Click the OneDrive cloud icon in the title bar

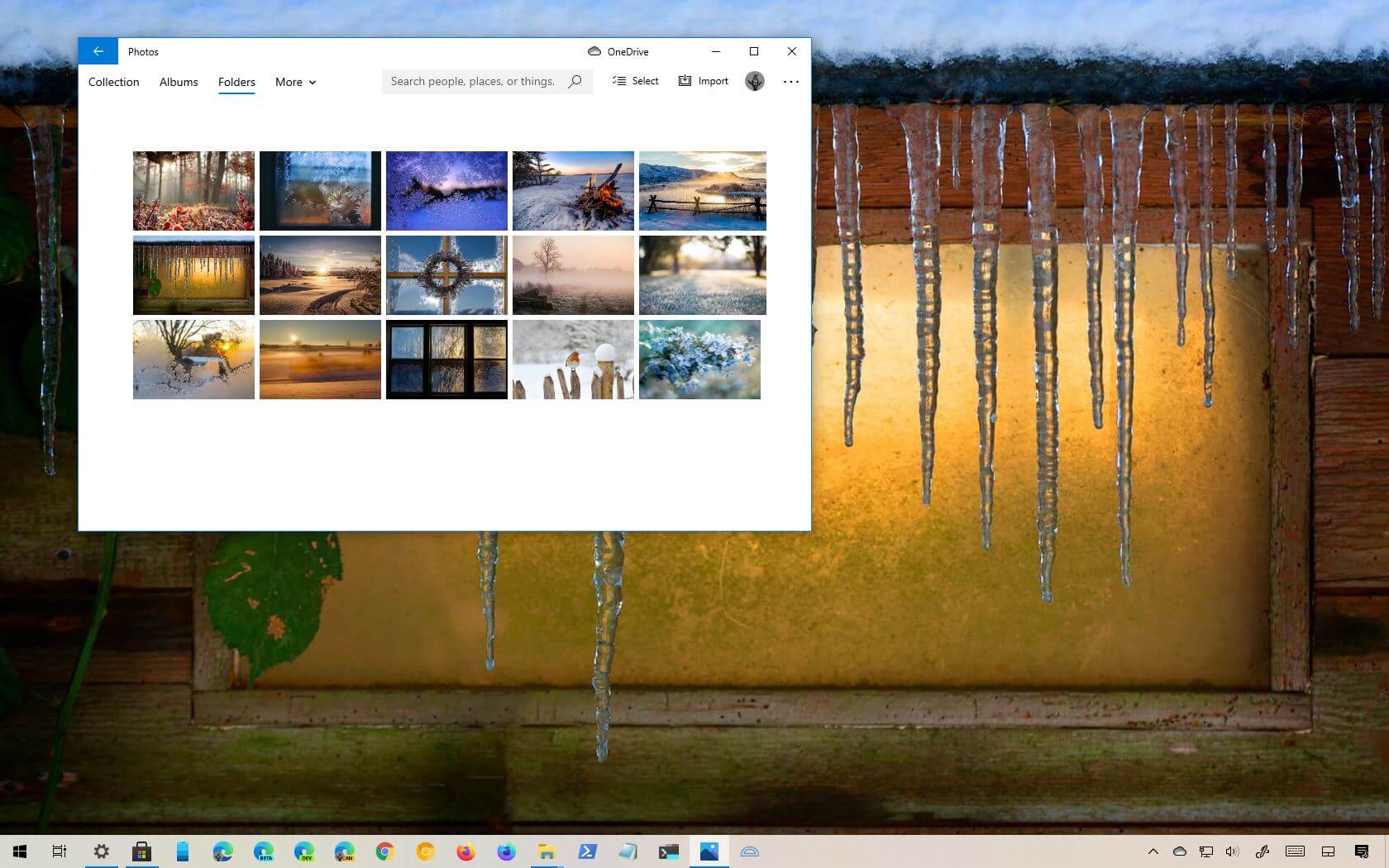(x=594, y=51)
